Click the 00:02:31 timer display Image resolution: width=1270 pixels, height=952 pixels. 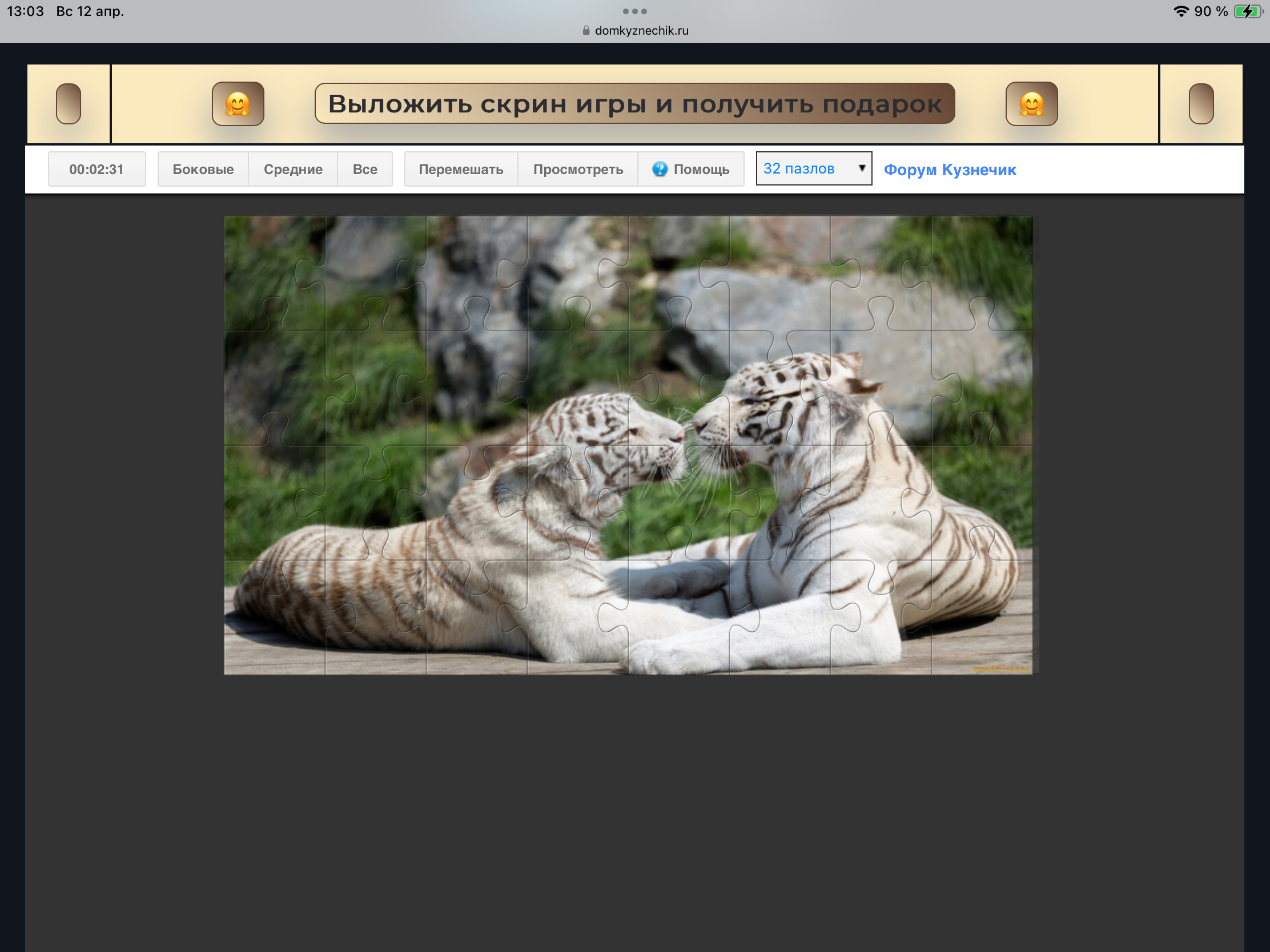(x=97, y=170)
